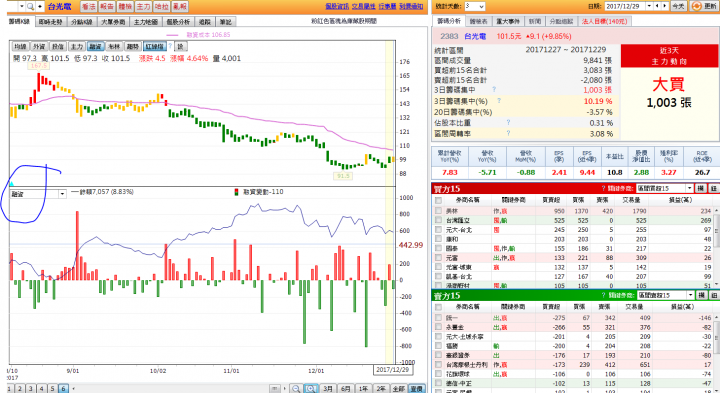Open the 行事曆 link
The image size is (720, 393).
(387, 6)
